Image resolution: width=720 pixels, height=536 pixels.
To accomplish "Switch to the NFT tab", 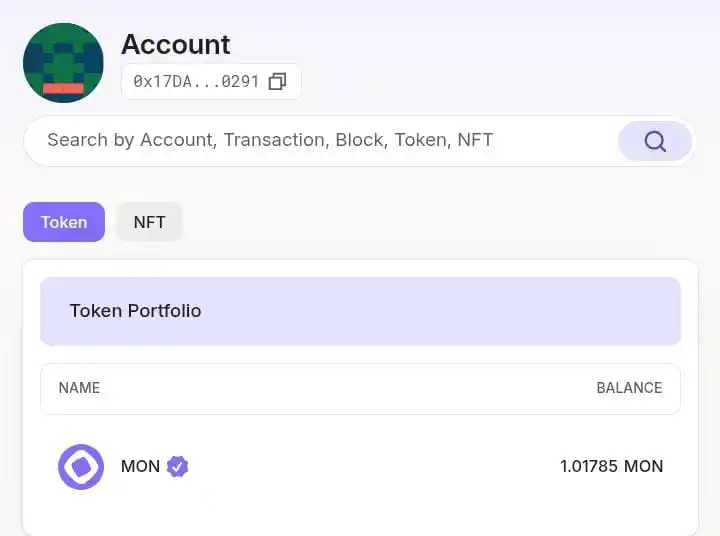I will [149, 222].
